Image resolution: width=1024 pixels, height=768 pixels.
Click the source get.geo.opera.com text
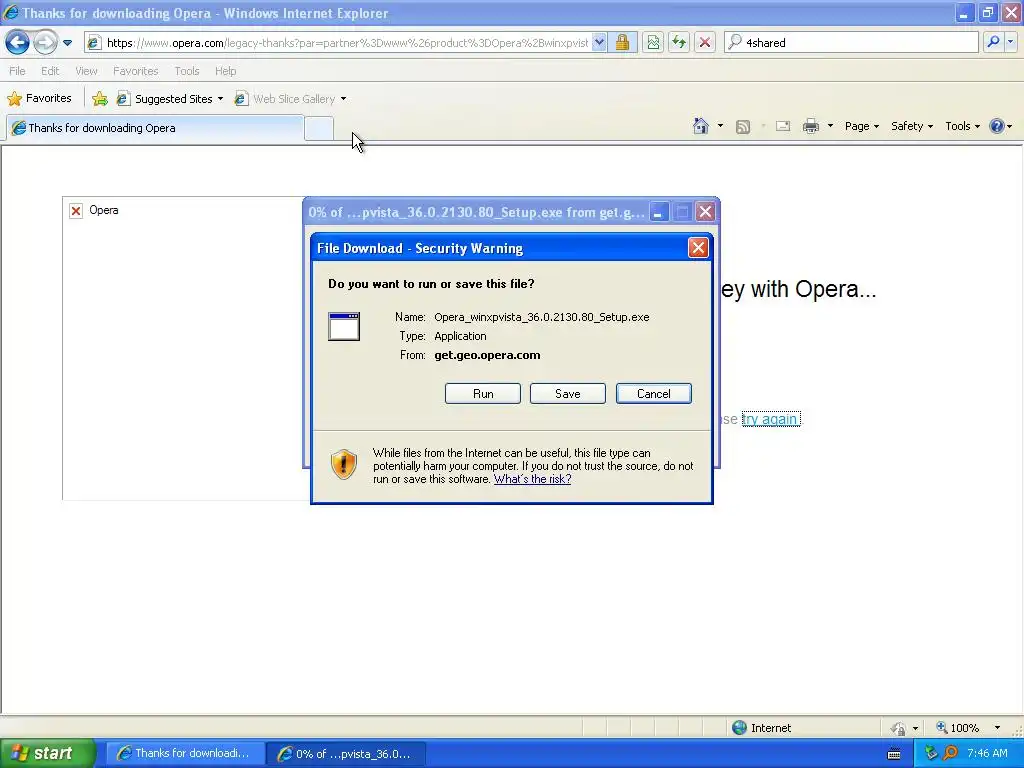click(487, 355)
